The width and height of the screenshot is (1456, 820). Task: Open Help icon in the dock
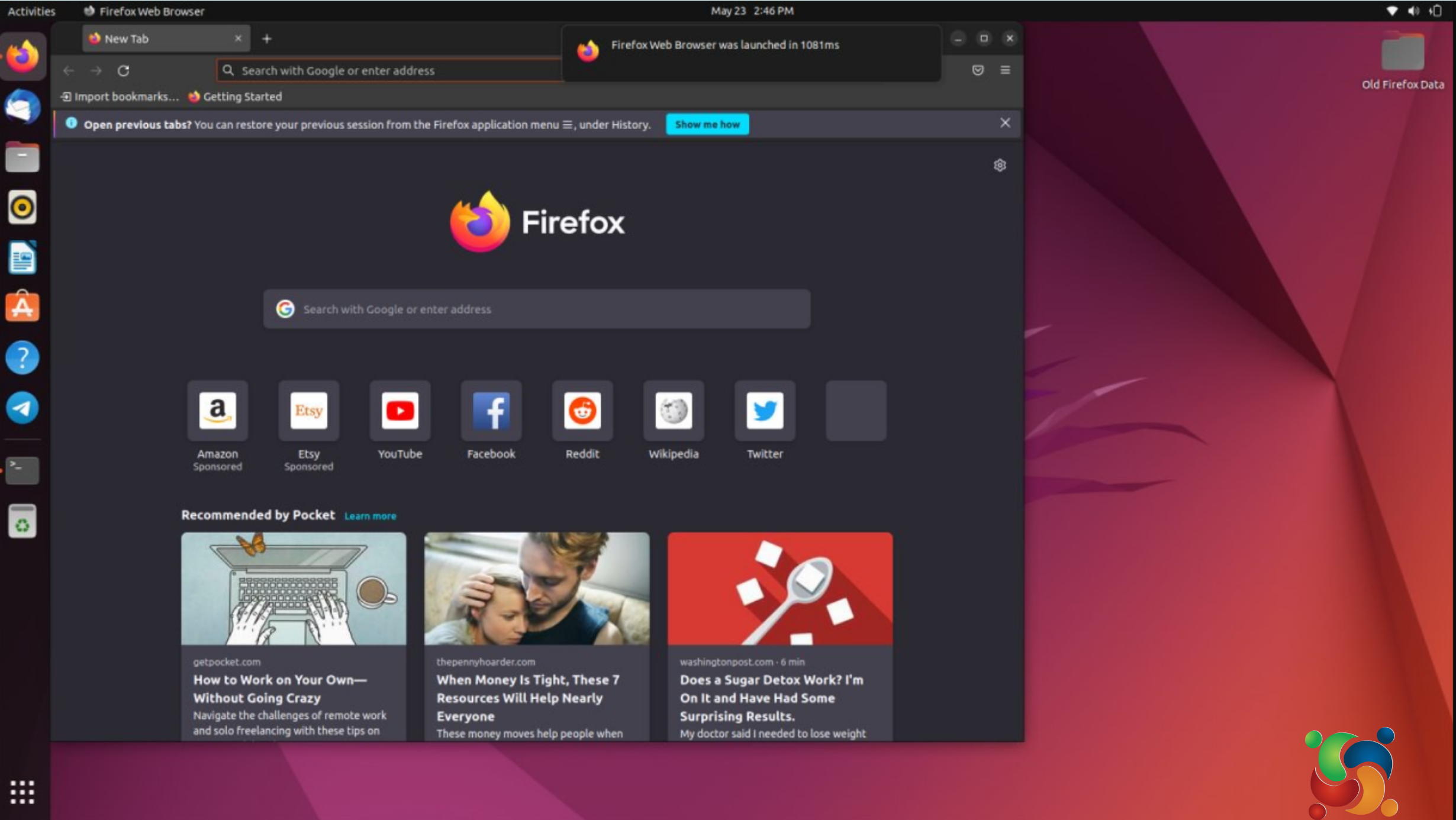pyautogui.click(x=22, y=357)
